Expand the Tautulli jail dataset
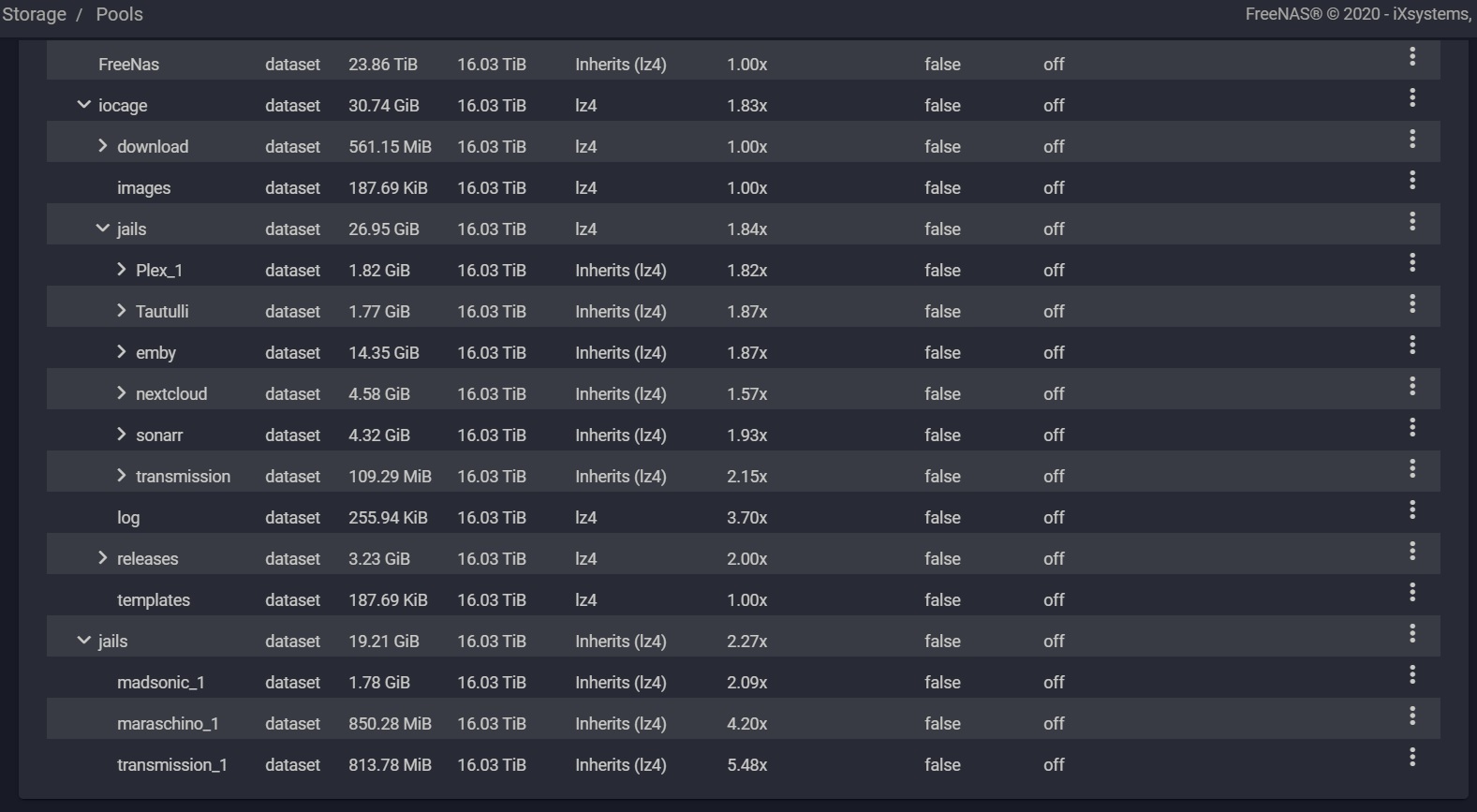Image resolution: width=1477 pixels, height=812 pixels. coord(122,311)
